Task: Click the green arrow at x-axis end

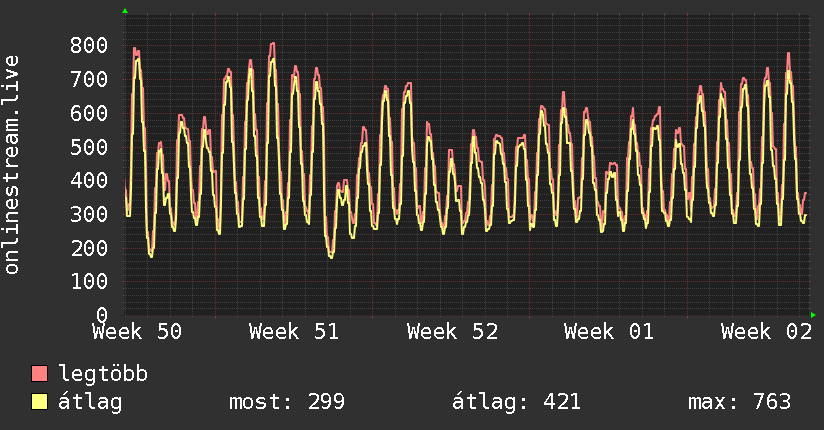Action: coord(813,315)
